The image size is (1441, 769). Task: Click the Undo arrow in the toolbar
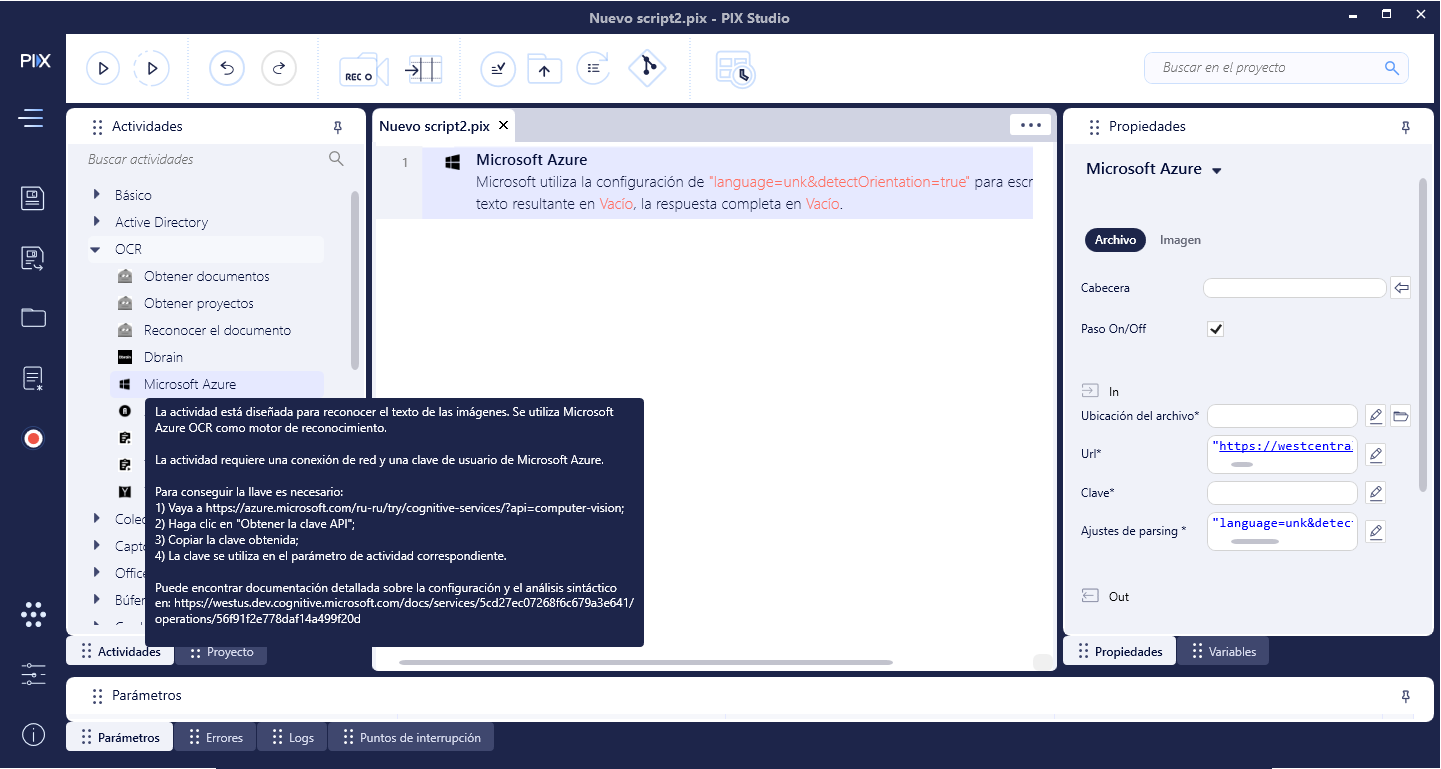[x=227, y=68]
